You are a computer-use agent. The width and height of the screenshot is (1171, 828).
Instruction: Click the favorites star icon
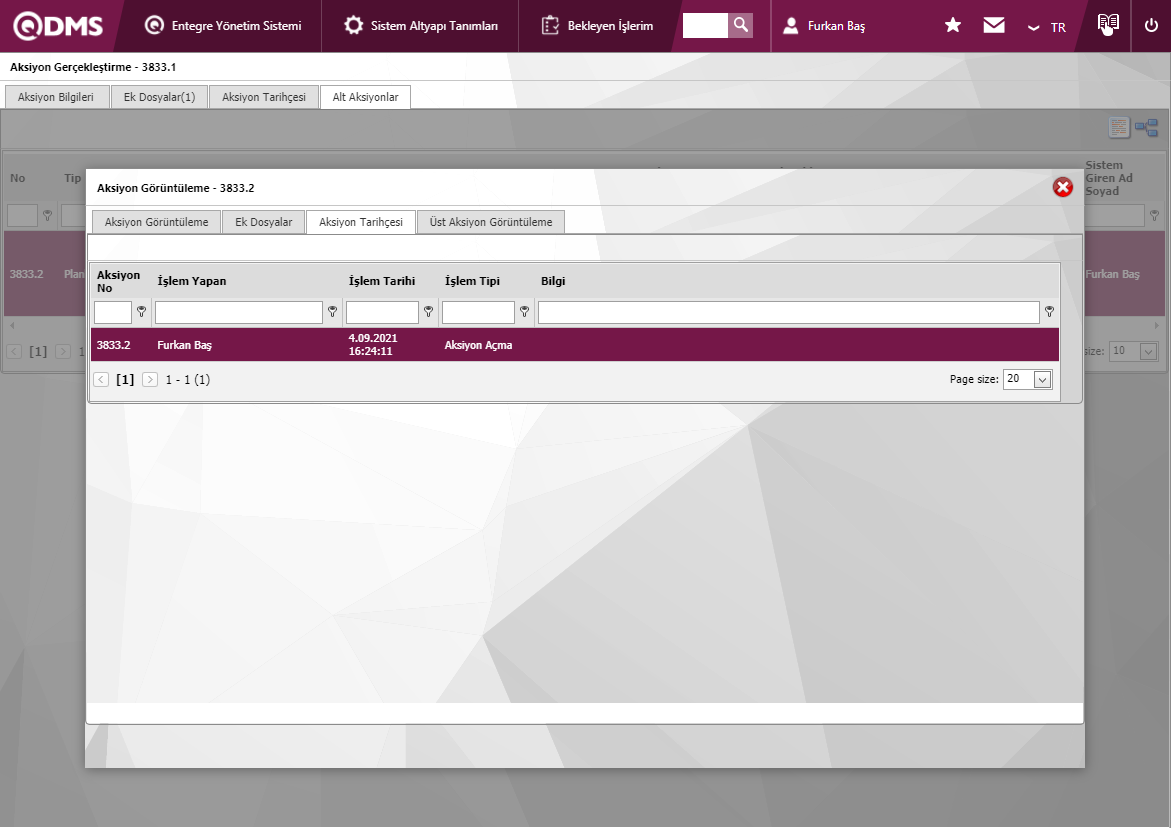coord(952,25)
